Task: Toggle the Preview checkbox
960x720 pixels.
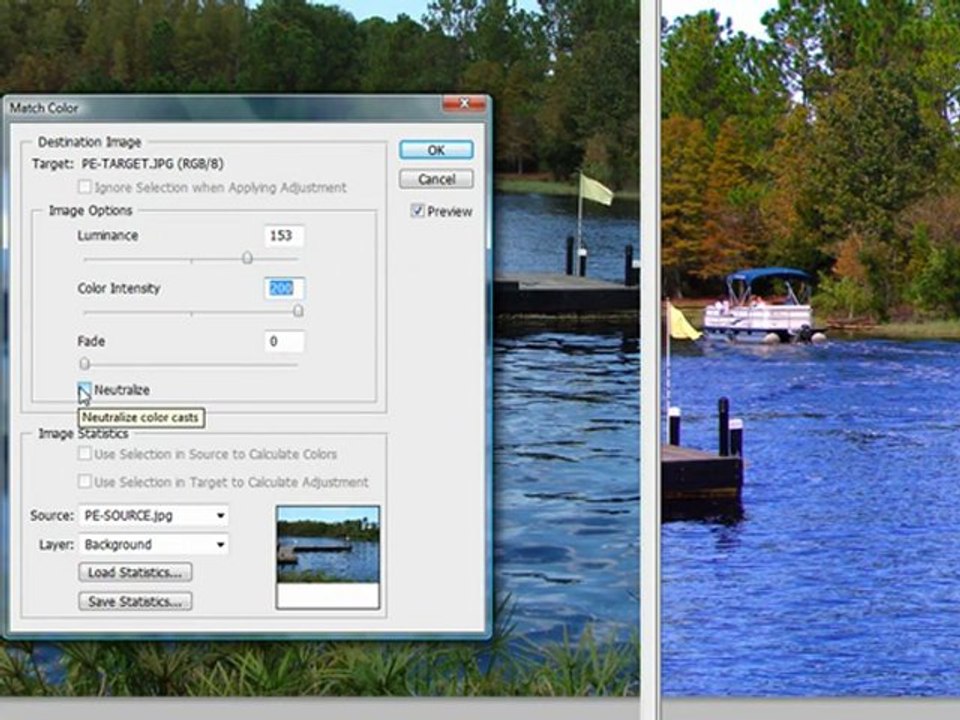Action: (x=418, y=211)
